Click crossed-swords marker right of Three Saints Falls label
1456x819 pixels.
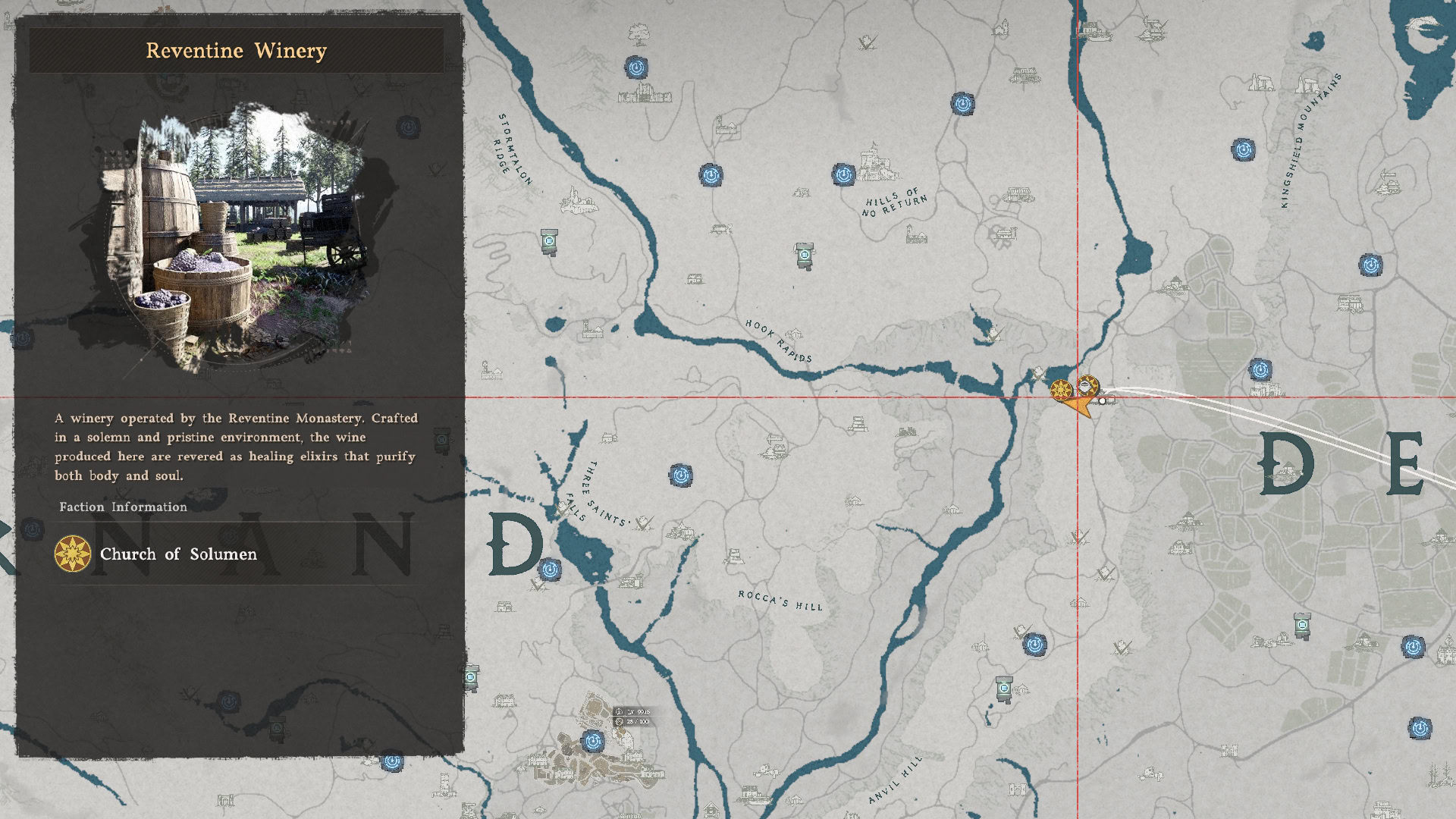[x=644, y=522]
